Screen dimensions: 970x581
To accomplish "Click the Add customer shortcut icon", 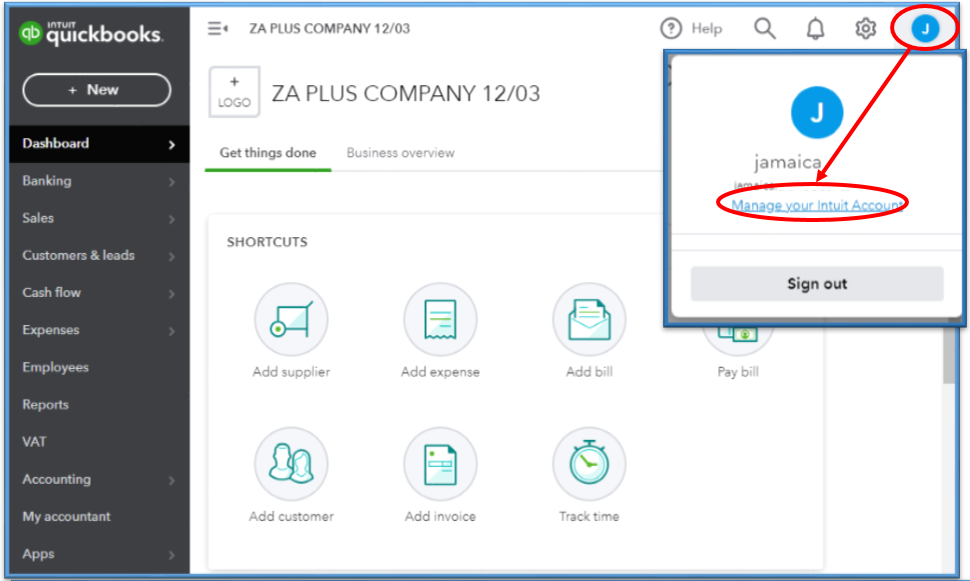I will 291,464.
